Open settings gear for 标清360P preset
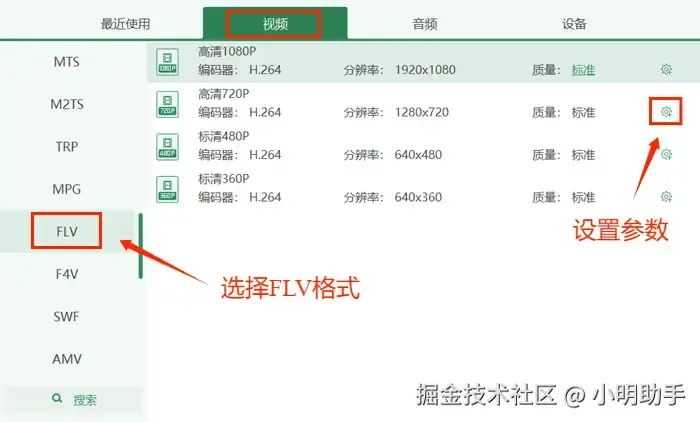This screenshot has height=422, width=700. click(666, 196)
